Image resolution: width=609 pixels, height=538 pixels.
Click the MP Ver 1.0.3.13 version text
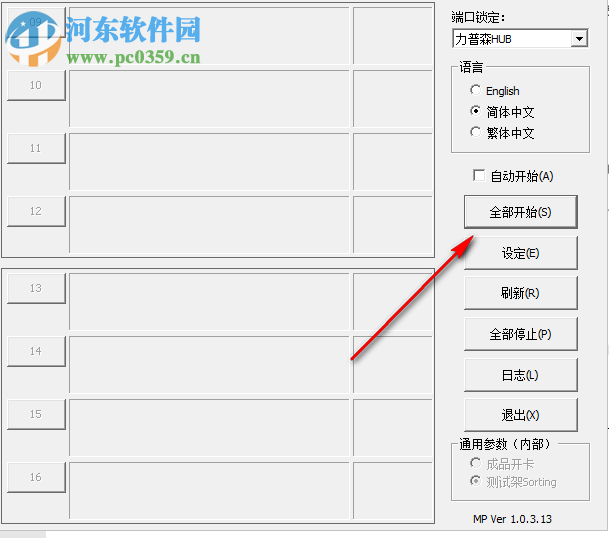click(x=512, y=519)
